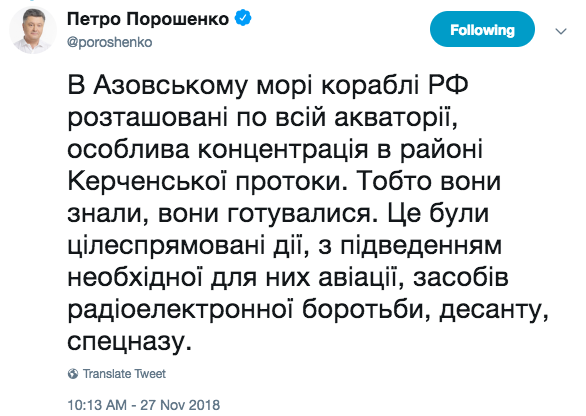Click the phrase 'розташовані по всій акваторії'

(262, 118)
